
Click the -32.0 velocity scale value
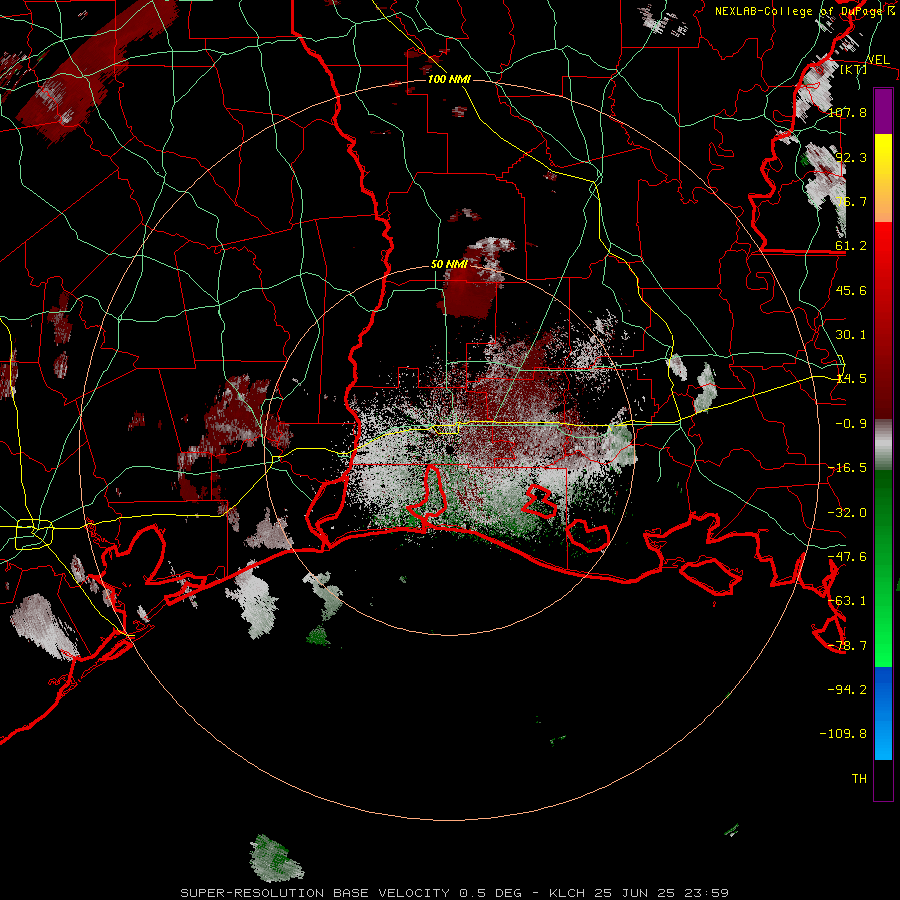847,512
